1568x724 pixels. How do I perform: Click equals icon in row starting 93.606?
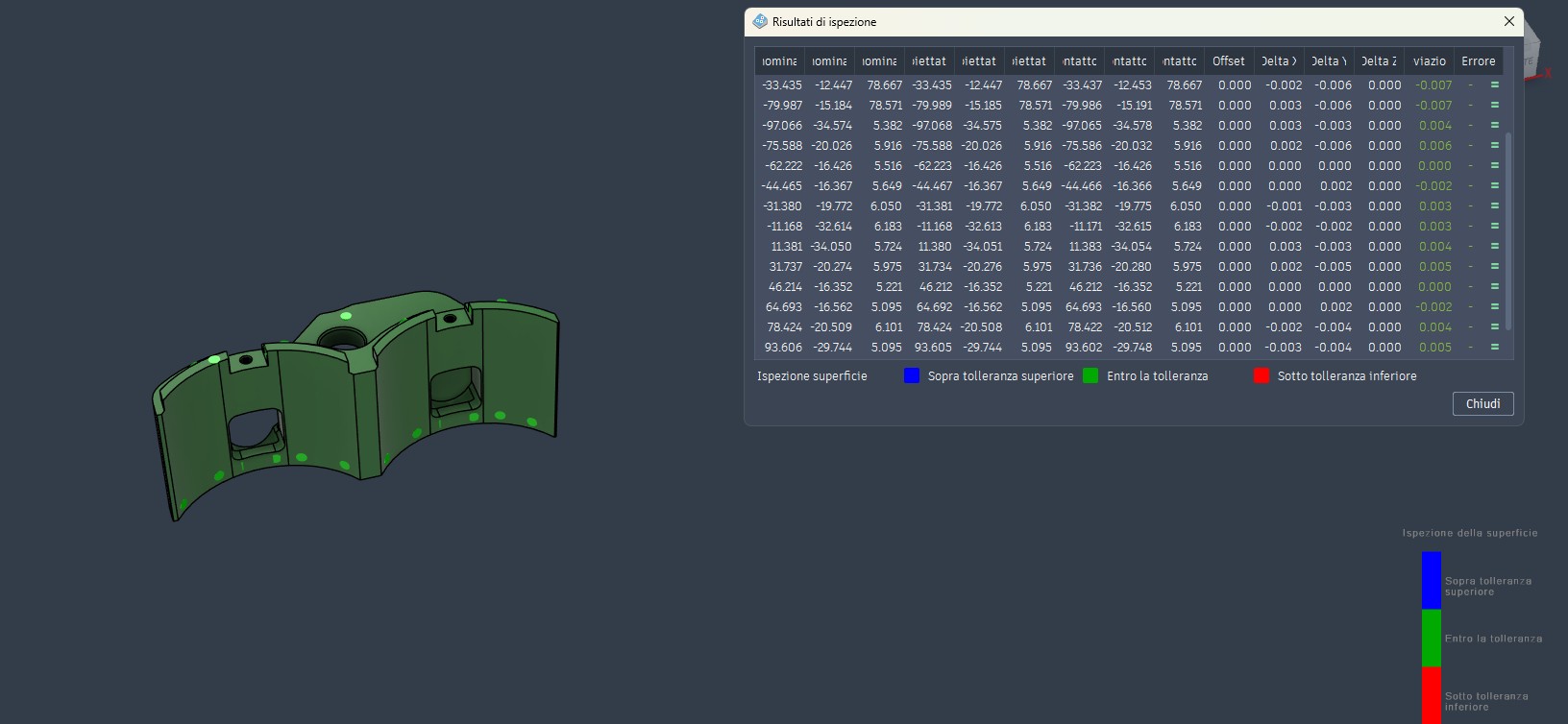(x=1495, y=348)
